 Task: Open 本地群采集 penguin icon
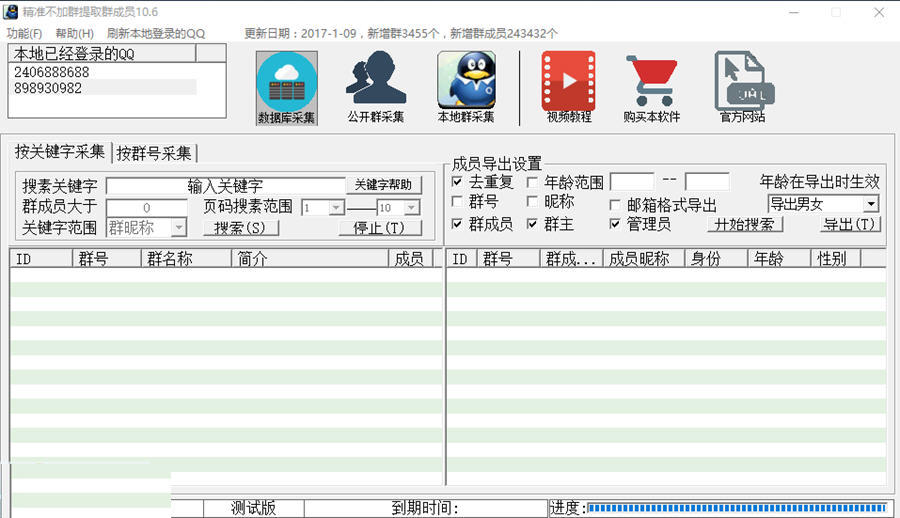click(x=466, y=88)
